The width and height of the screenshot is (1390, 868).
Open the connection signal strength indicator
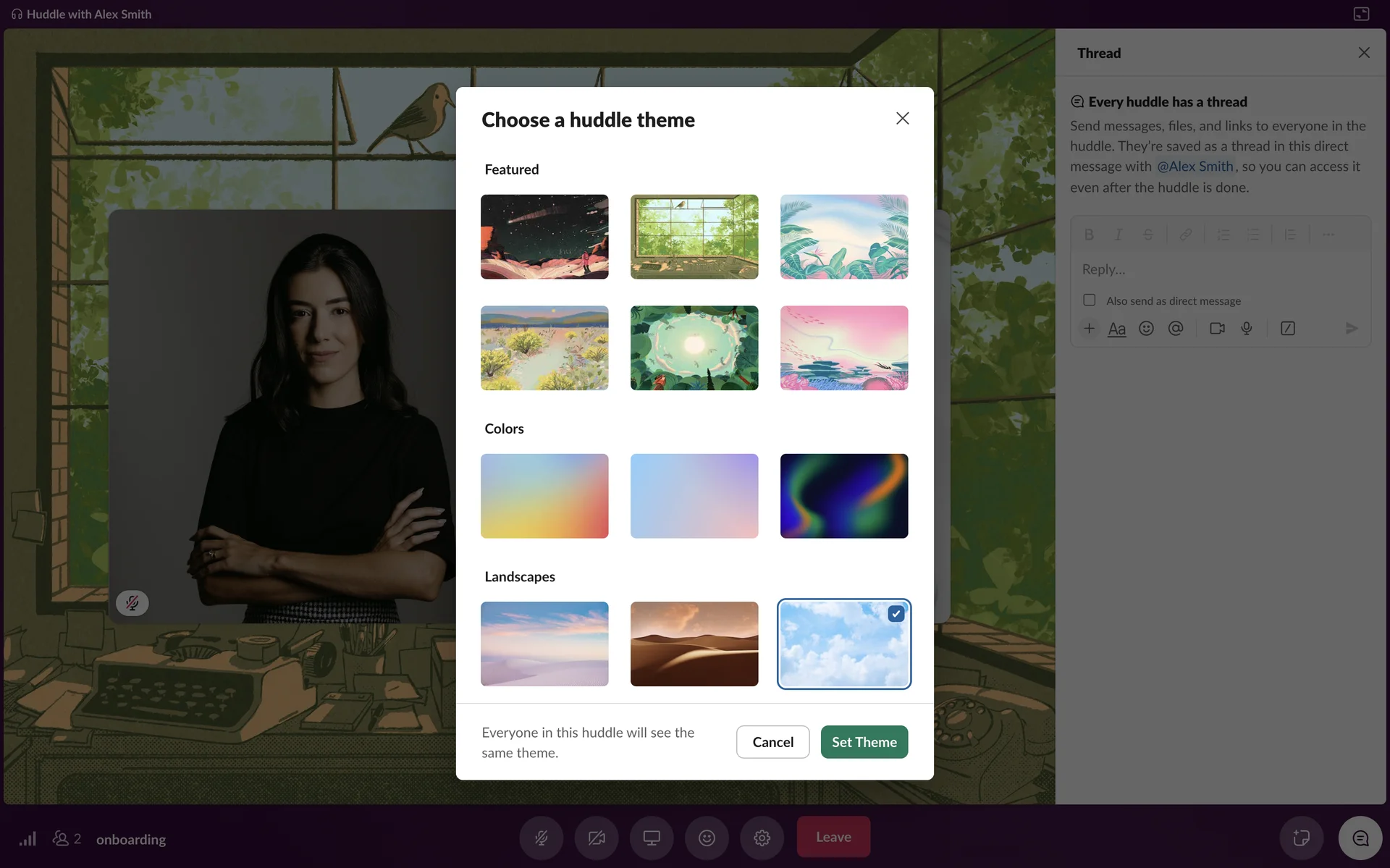coord(28,838)
